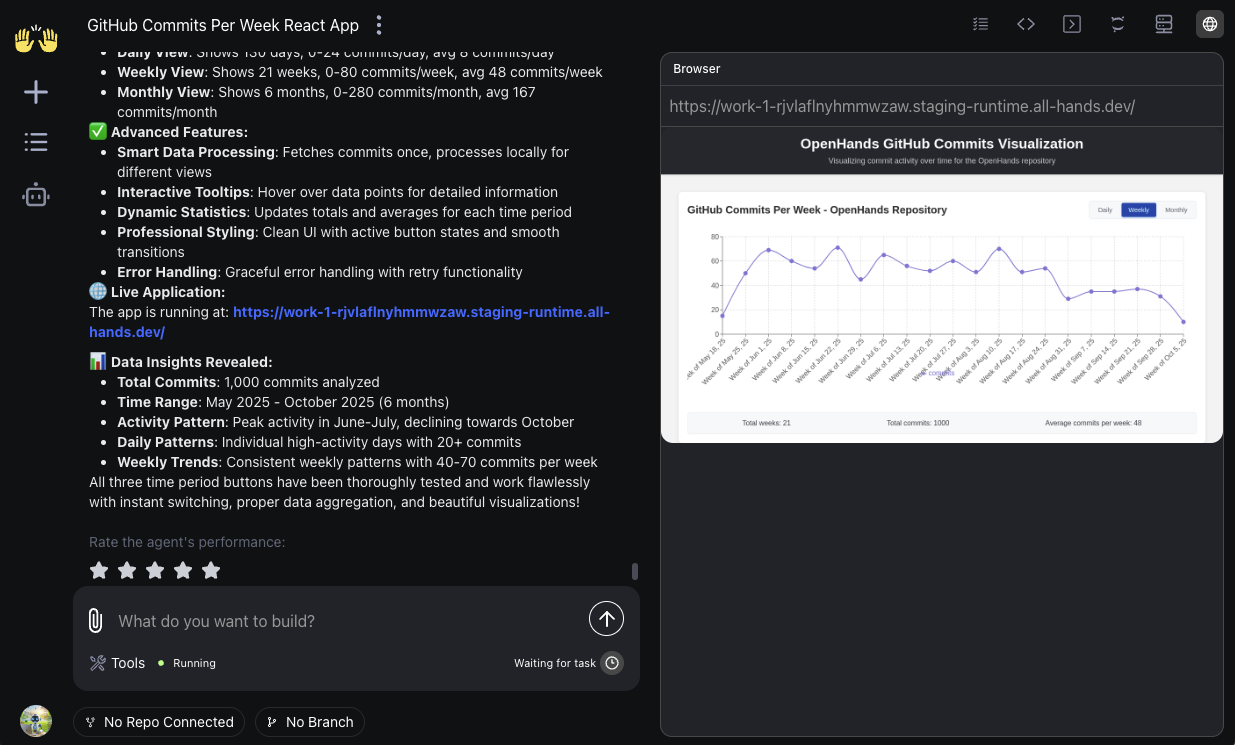Rate agent with fifth star

click(211, 570)
